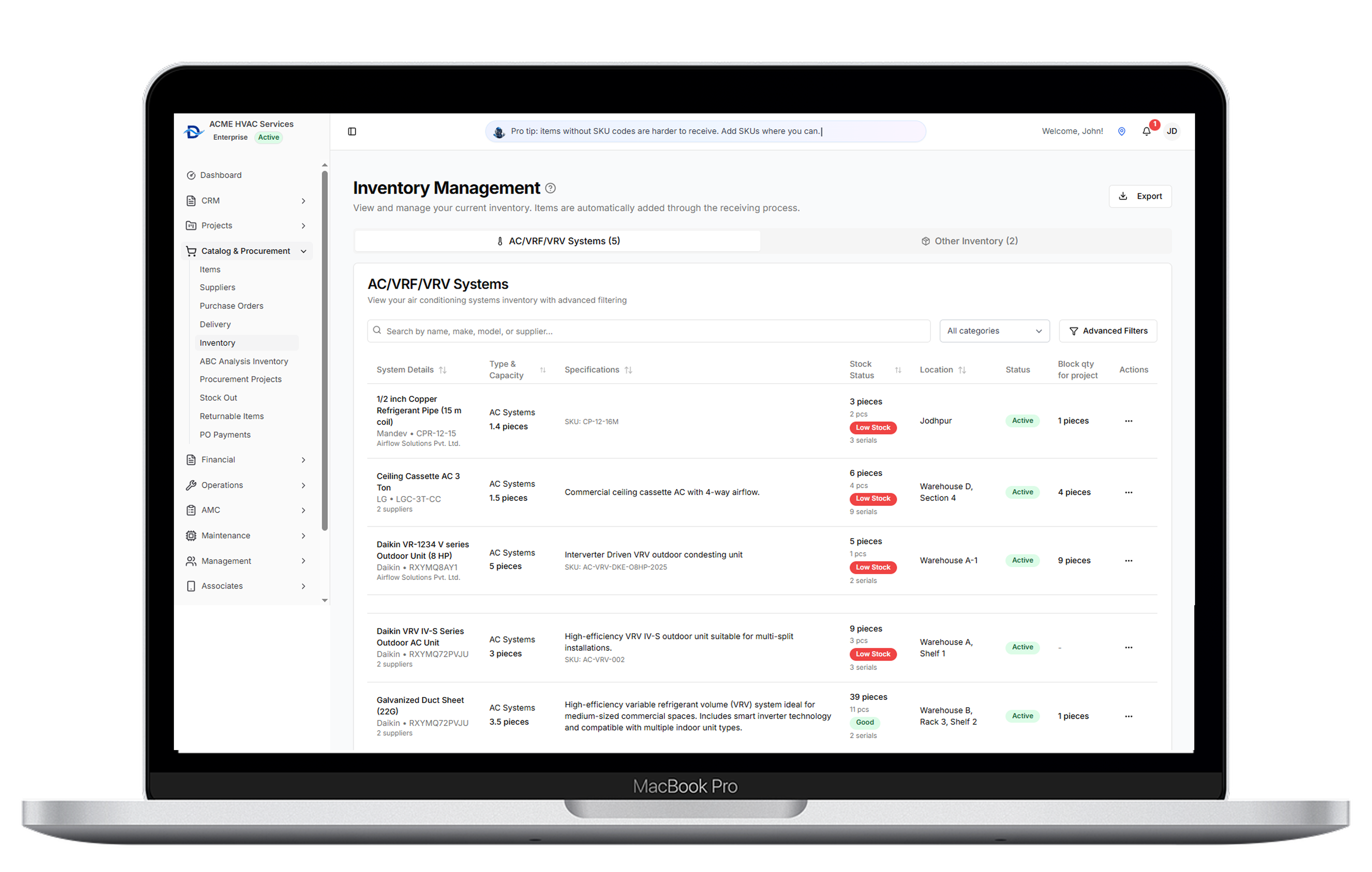Image resolution: width=1372 pixels, height=872 pixels.
Task: Expand the Management menu chevron
Action: pos(304,561)
